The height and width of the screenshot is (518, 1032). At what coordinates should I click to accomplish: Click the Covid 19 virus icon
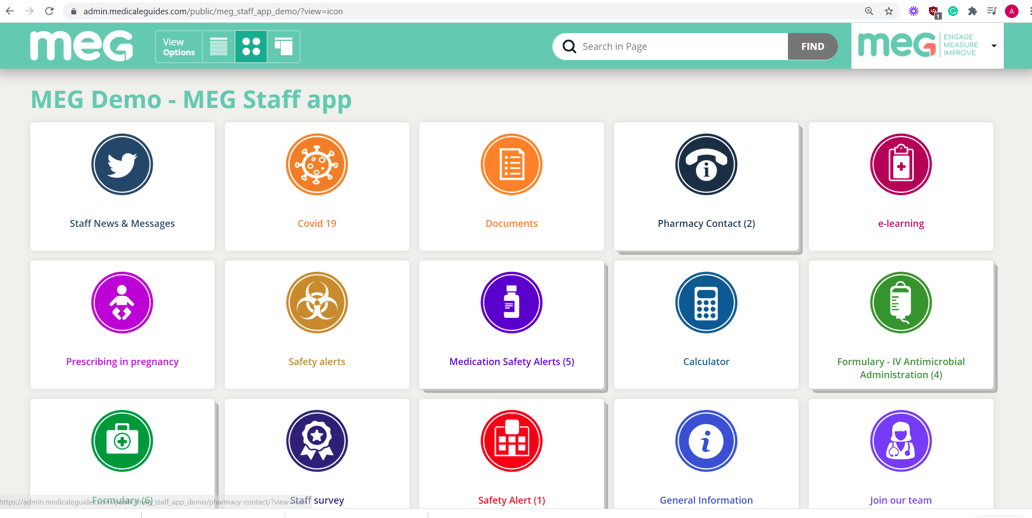point(317,165)
